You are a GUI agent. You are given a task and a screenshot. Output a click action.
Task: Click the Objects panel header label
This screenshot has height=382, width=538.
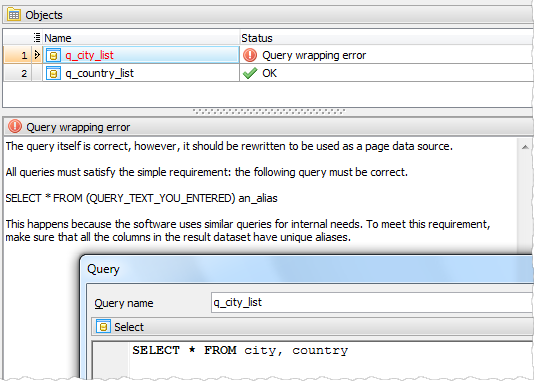tap(44, 15)
